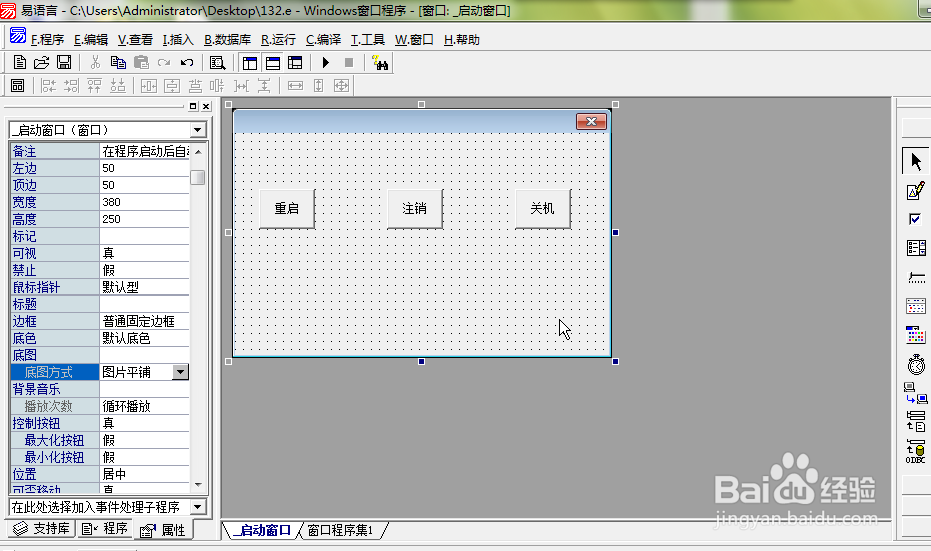Open the W.窗口 menu

pyautogui.click(x=414, y=40)
